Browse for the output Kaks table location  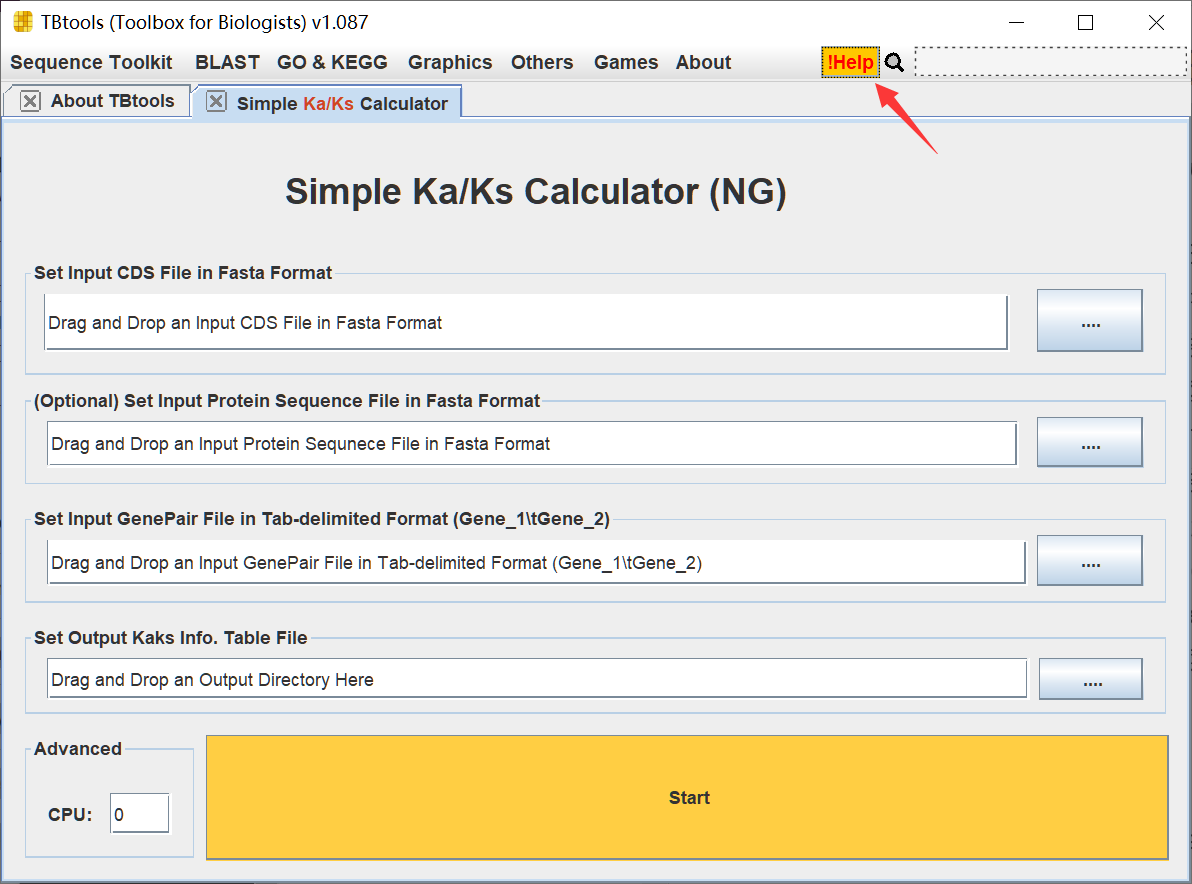coord(1089,678)
